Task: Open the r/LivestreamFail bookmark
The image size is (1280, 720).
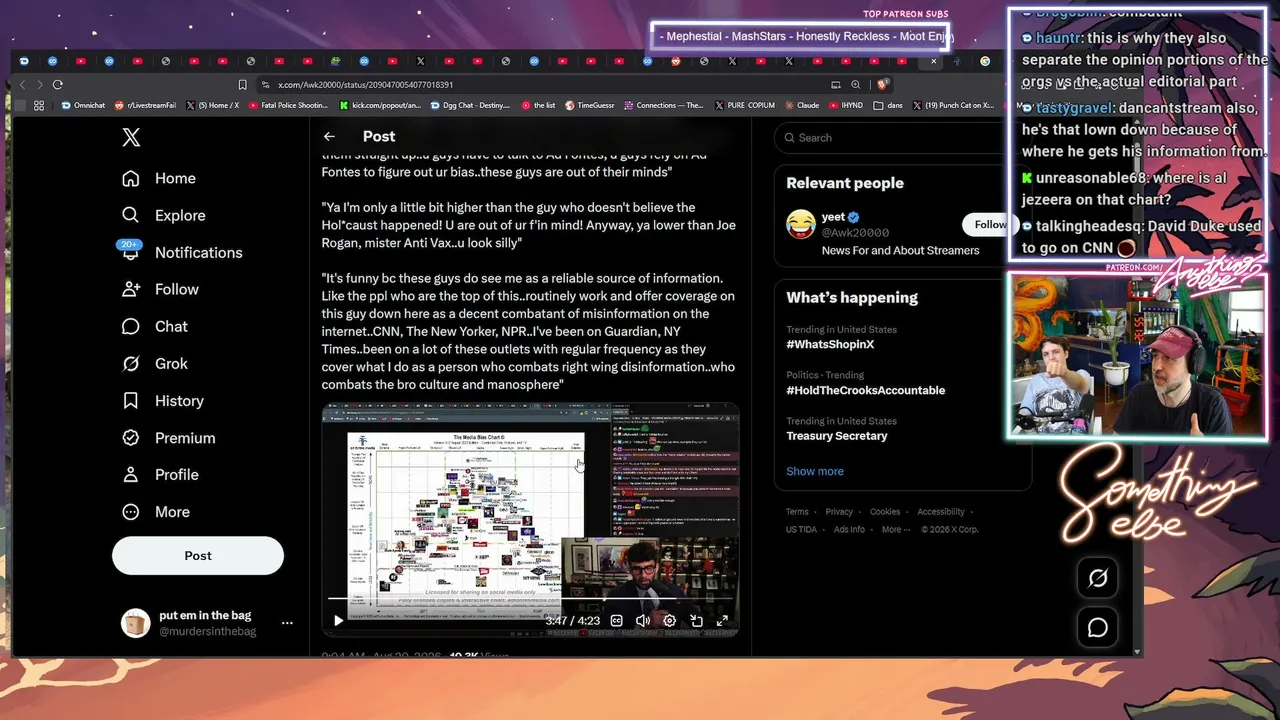Action: coord(145,105)
